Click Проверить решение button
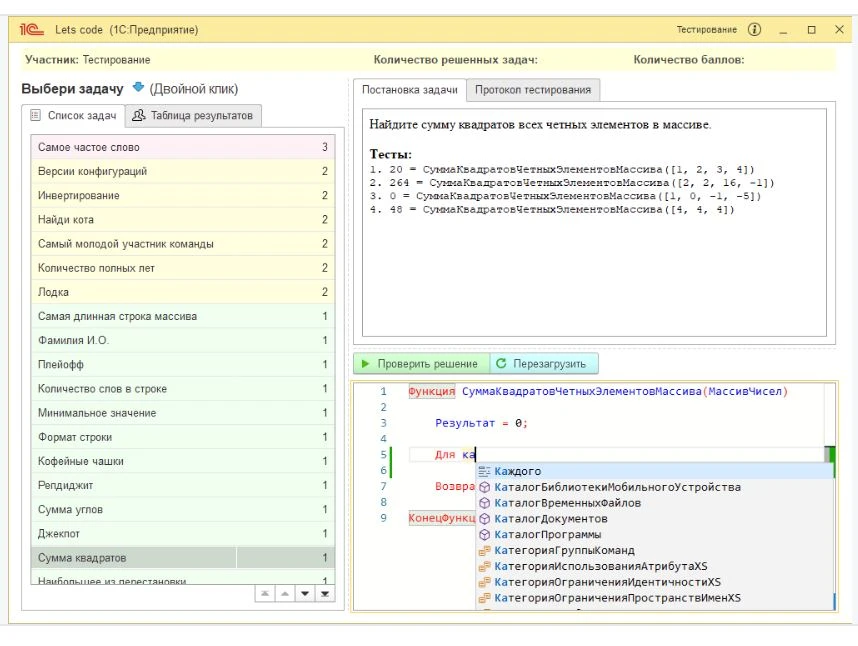The image size is (858, 646). [x=421, y=364]
